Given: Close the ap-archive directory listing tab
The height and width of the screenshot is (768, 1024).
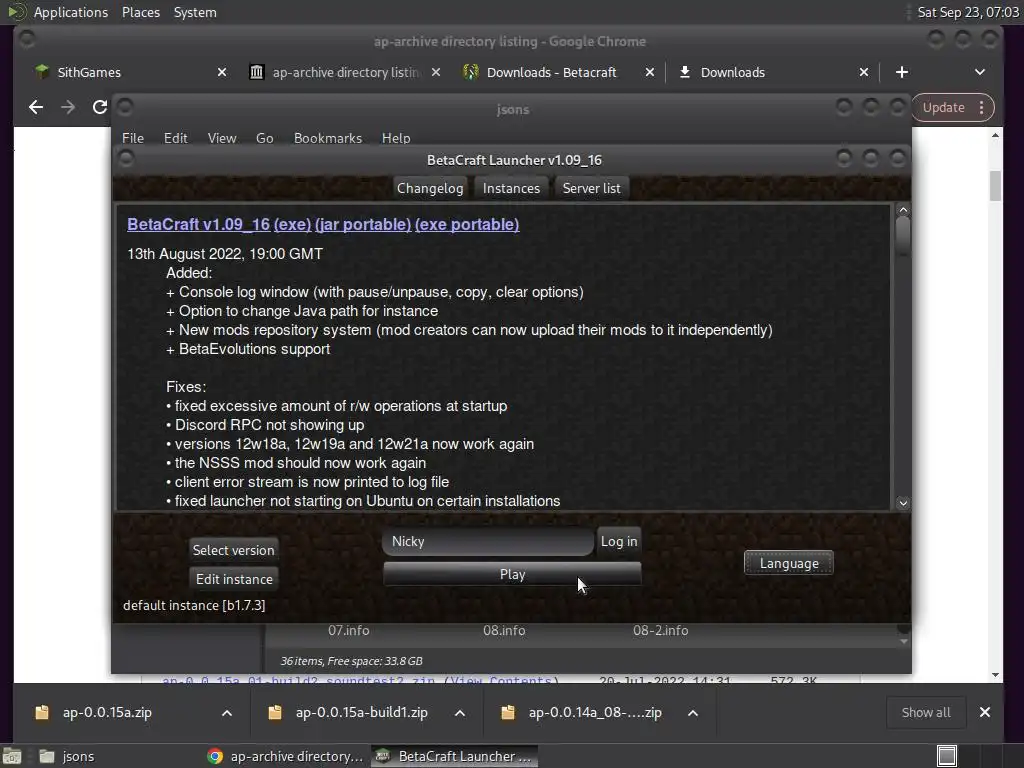Looking at the screenshot, I should click(436, 72).
